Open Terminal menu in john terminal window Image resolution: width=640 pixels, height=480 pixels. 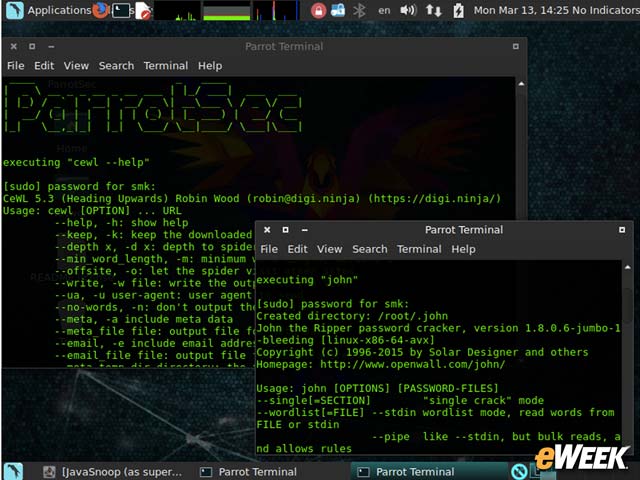419,249
